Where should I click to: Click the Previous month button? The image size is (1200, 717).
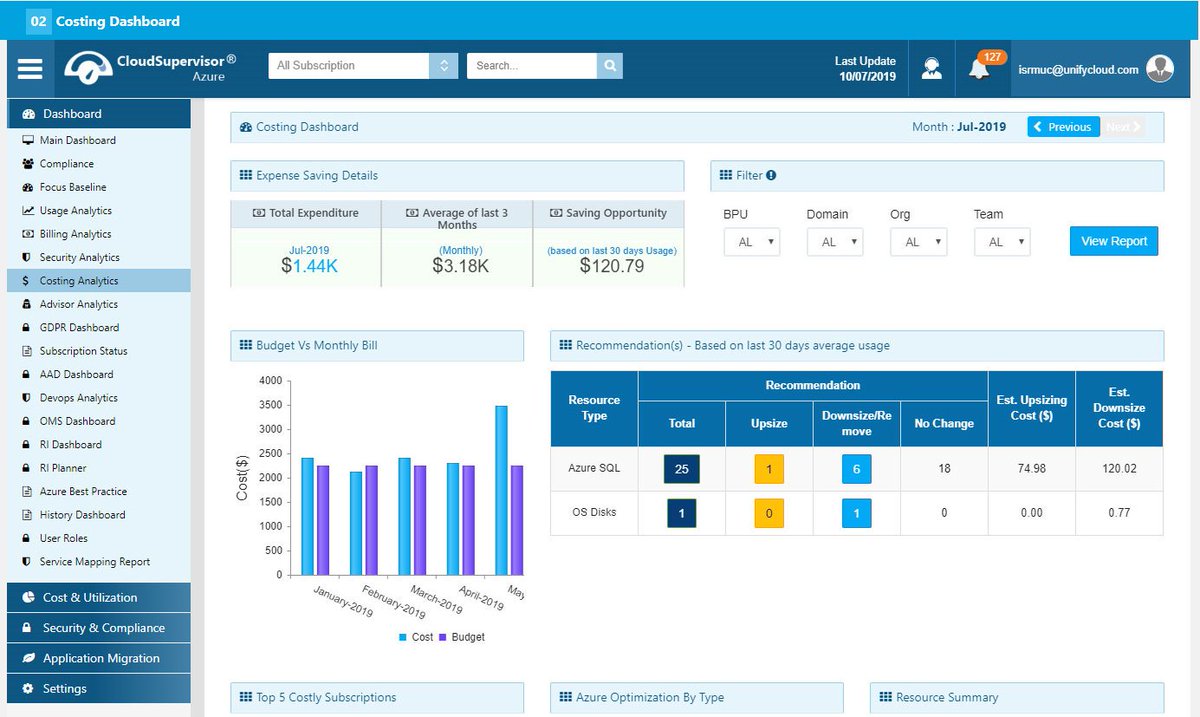[x=1063, y=127]
